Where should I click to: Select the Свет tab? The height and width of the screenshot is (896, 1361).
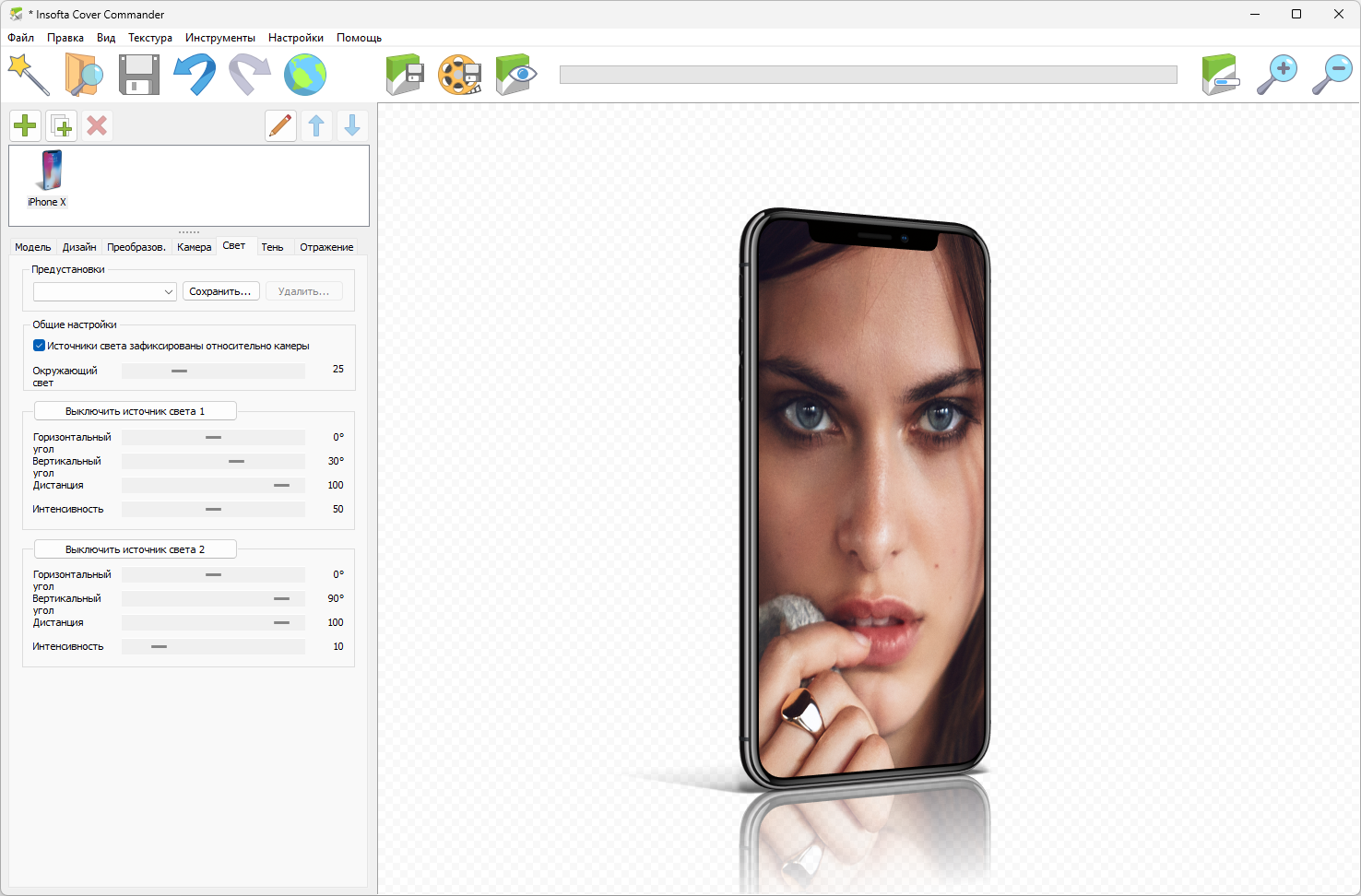[x=234, y=245]
